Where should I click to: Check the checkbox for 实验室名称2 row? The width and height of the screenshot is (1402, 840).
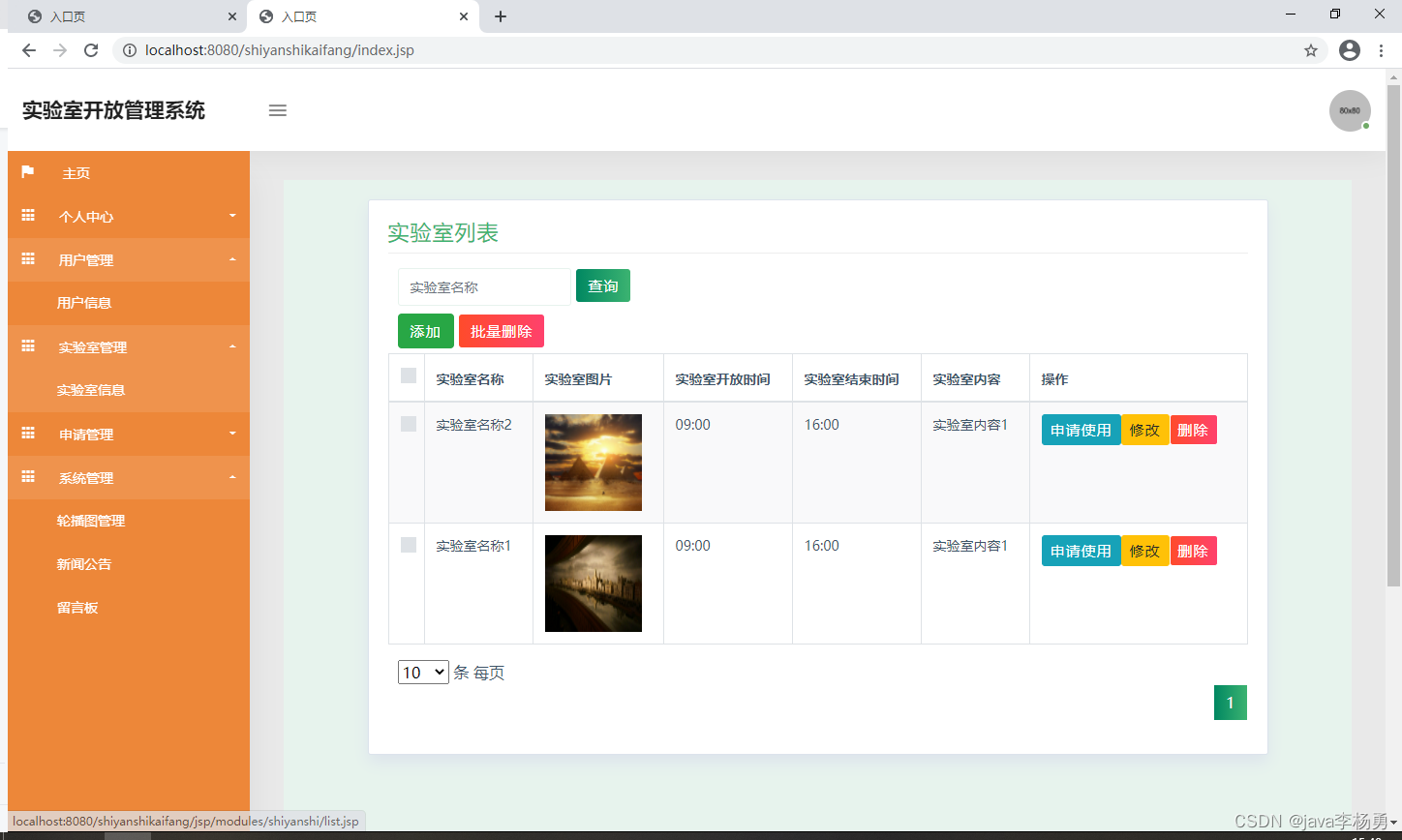(x=408, y=424)
